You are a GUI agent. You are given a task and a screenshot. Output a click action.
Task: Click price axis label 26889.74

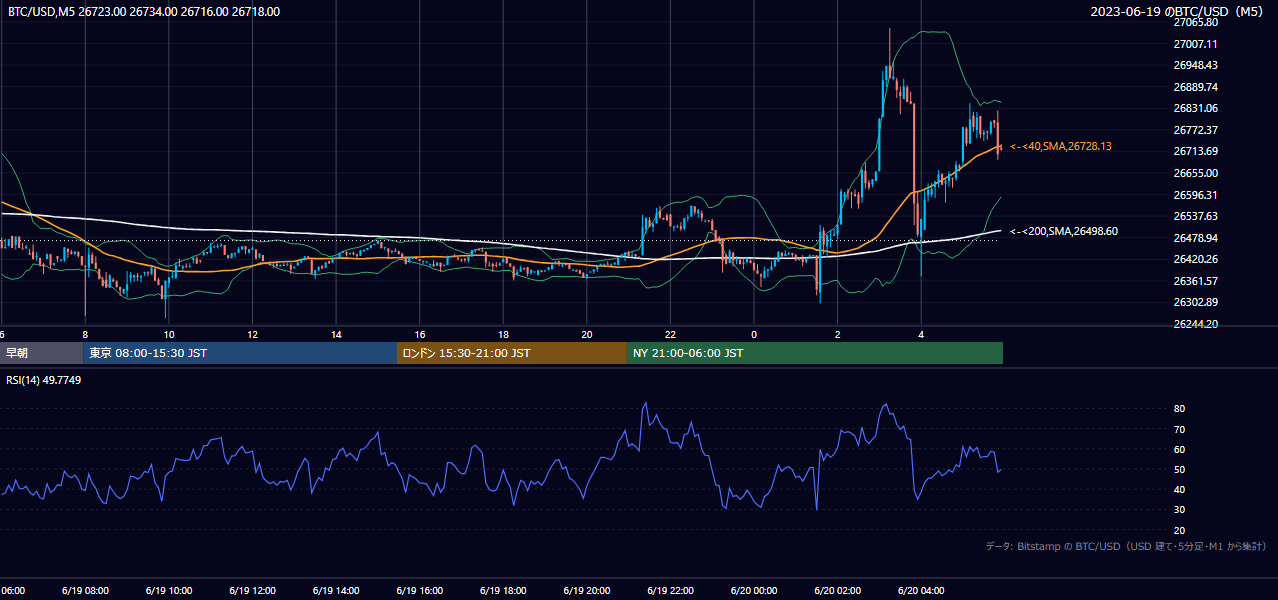[x=1195, y=87]
